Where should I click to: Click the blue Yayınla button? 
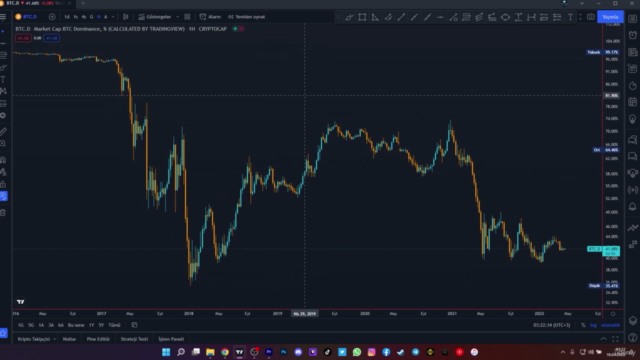[x=610, y=17]
